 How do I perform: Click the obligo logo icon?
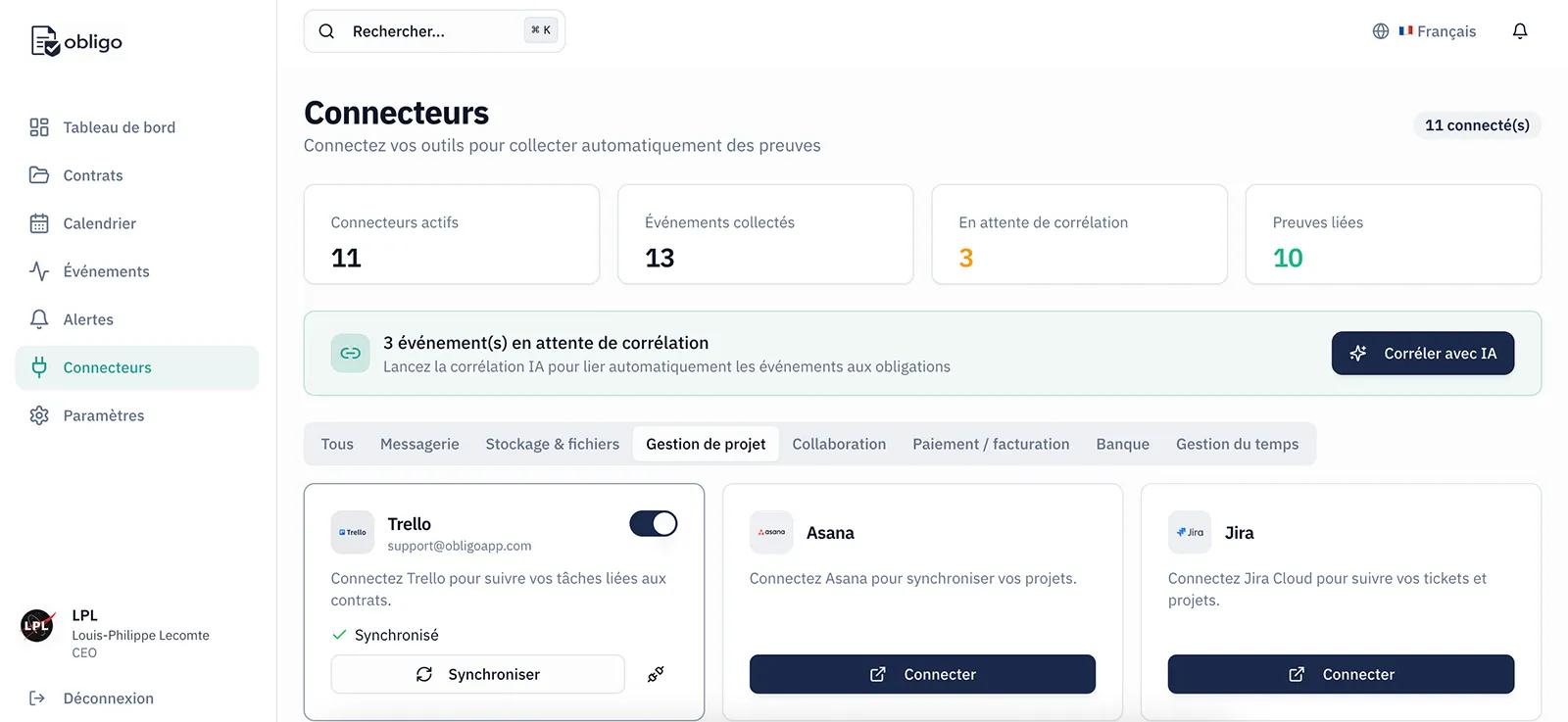[x=45, y=41]
